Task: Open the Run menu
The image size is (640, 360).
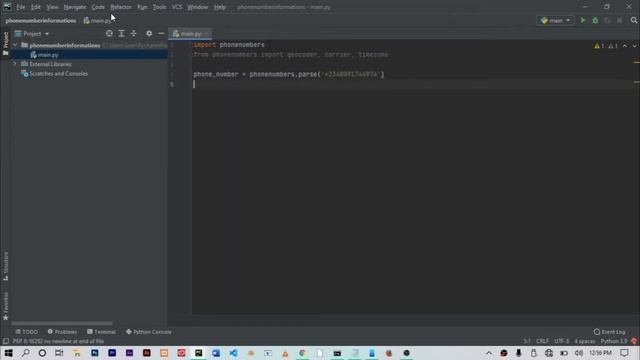Action: [142, 7]
